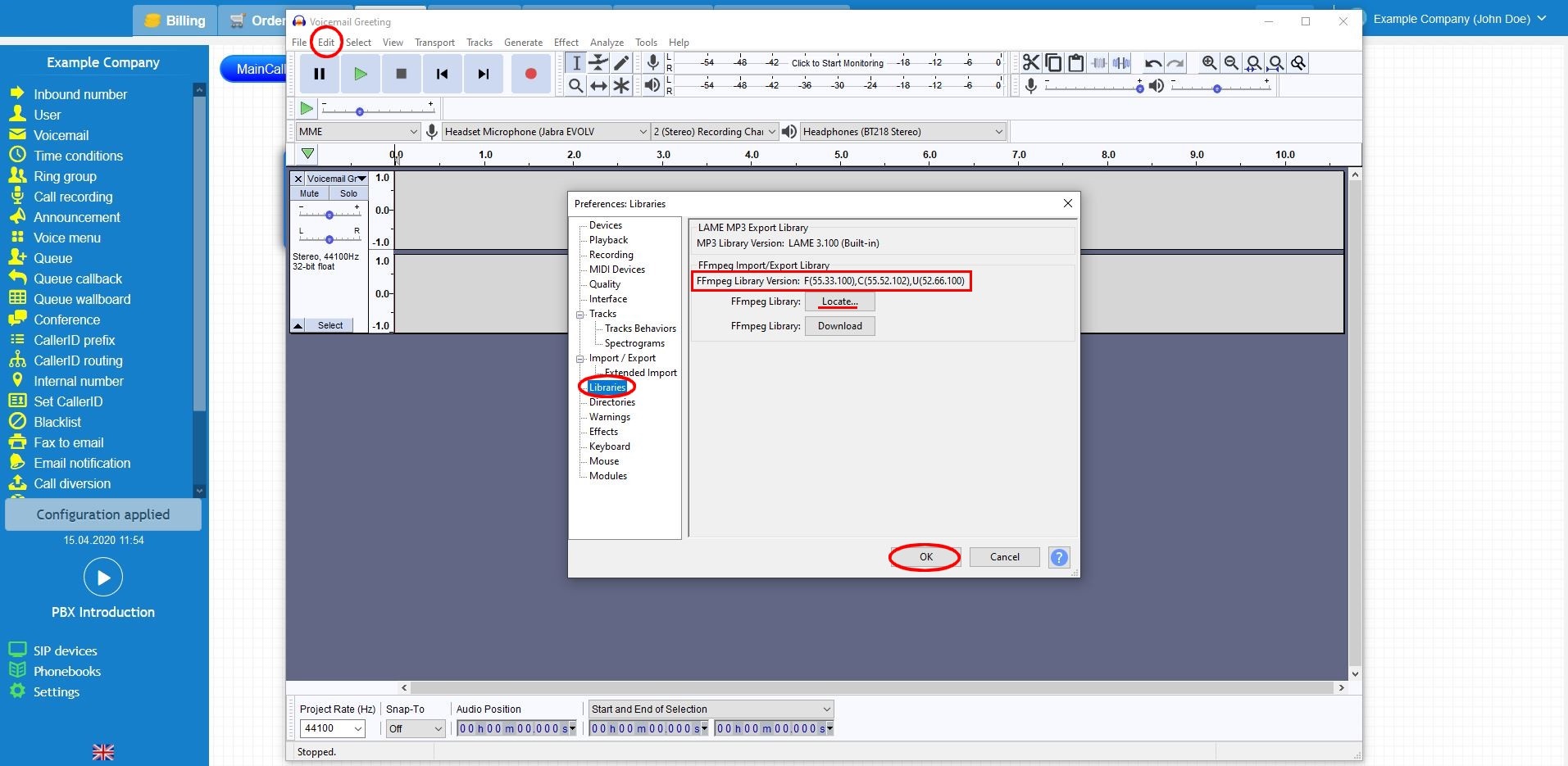Screen dimensions: 1568x766
Task: Collapse the Tracks tree node
Action: (x=580, y=314)
